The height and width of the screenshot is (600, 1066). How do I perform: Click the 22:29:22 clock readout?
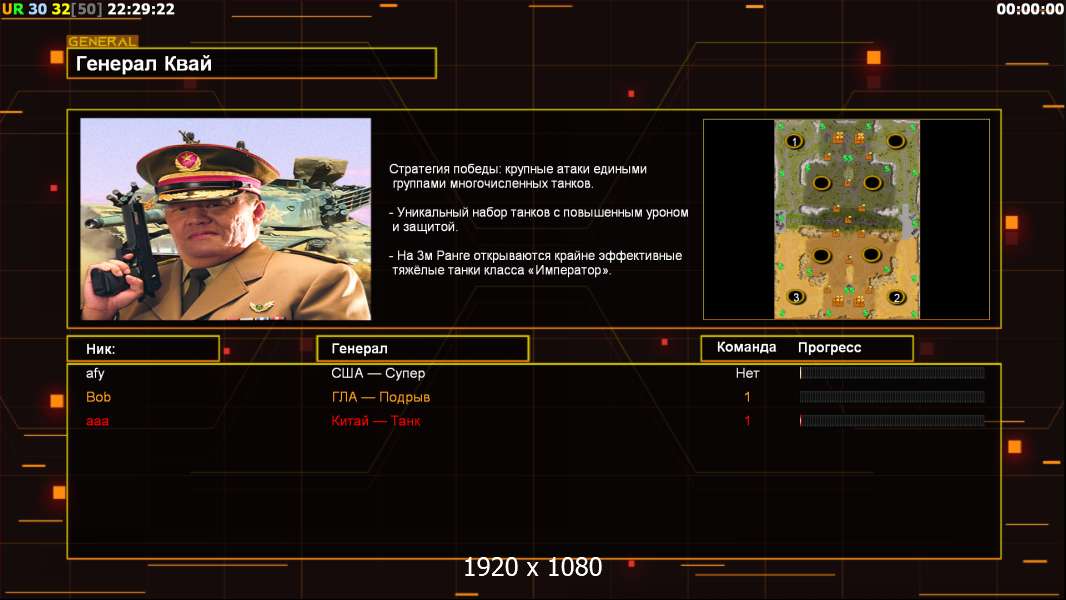point(141,9)
